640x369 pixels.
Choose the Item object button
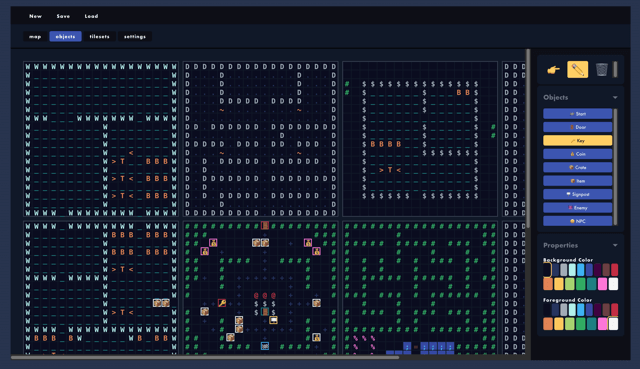point(578,181)
